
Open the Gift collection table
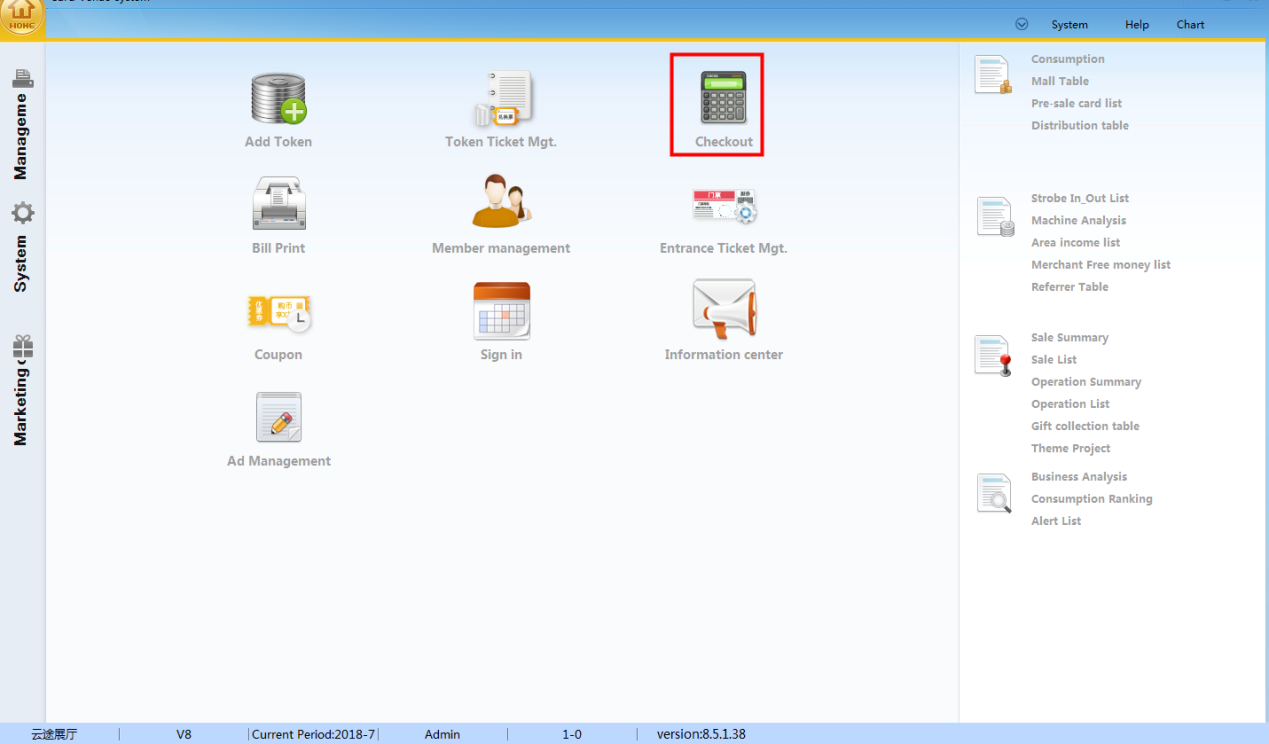tap(1085, 425)
